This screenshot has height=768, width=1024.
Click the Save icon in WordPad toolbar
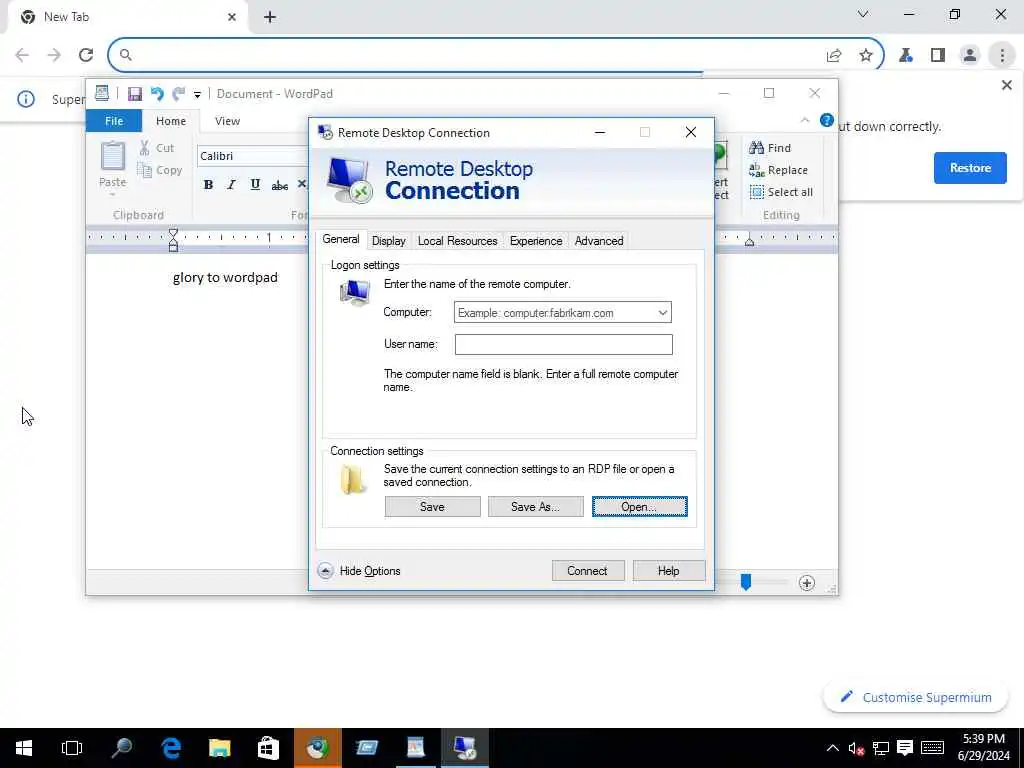[135, 94]
